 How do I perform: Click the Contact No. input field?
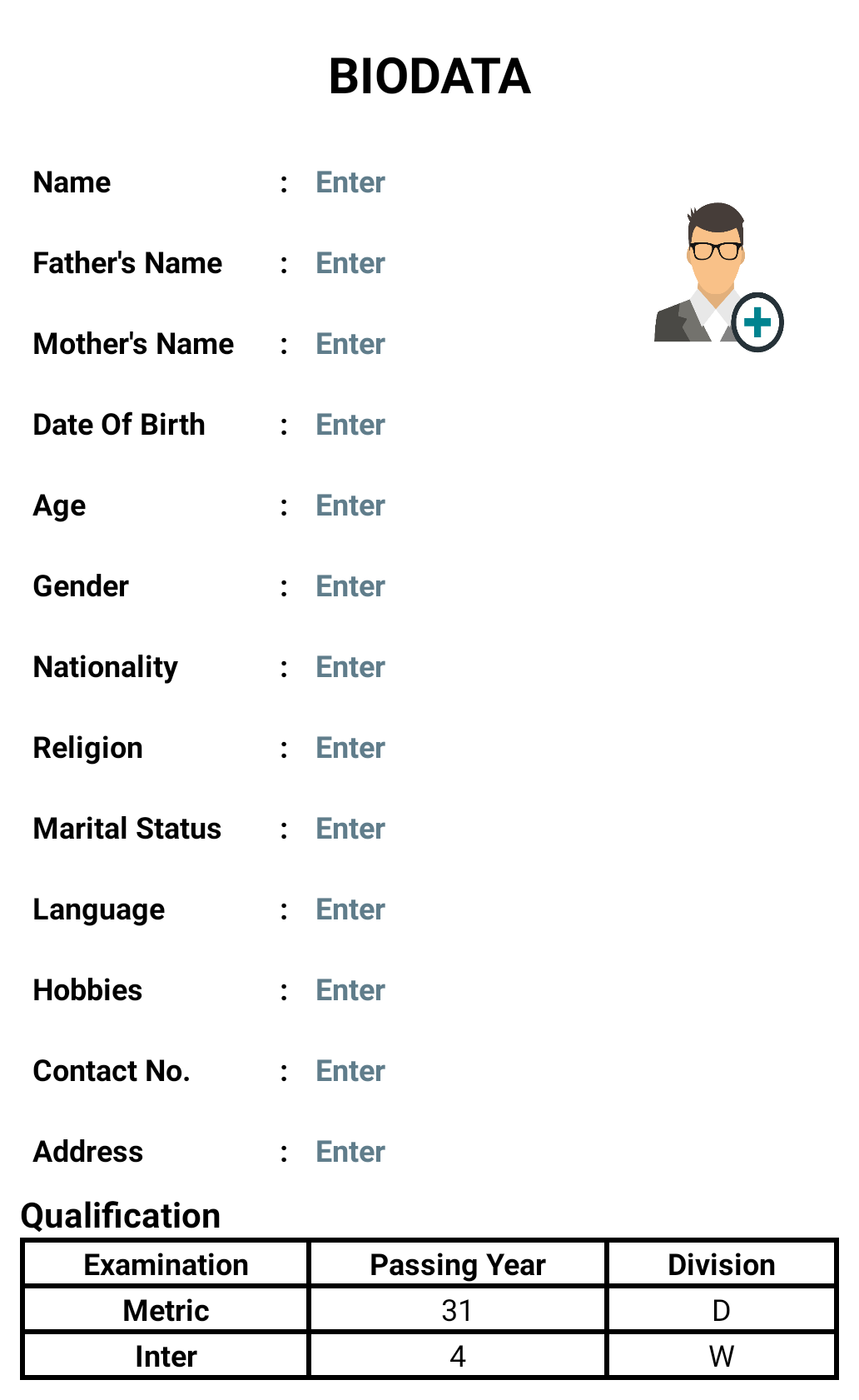click(x=350, y=1071)
